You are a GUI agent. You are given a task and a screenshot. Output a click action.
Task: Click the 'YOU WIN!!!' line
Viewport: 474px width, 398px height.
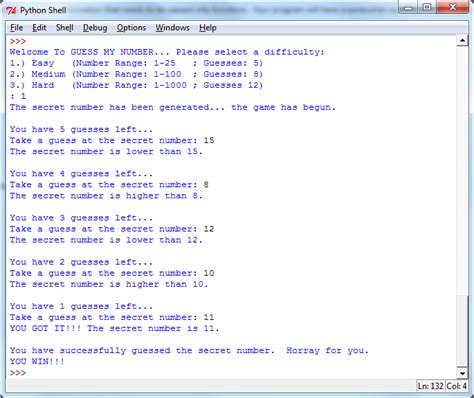click(37, 362)
